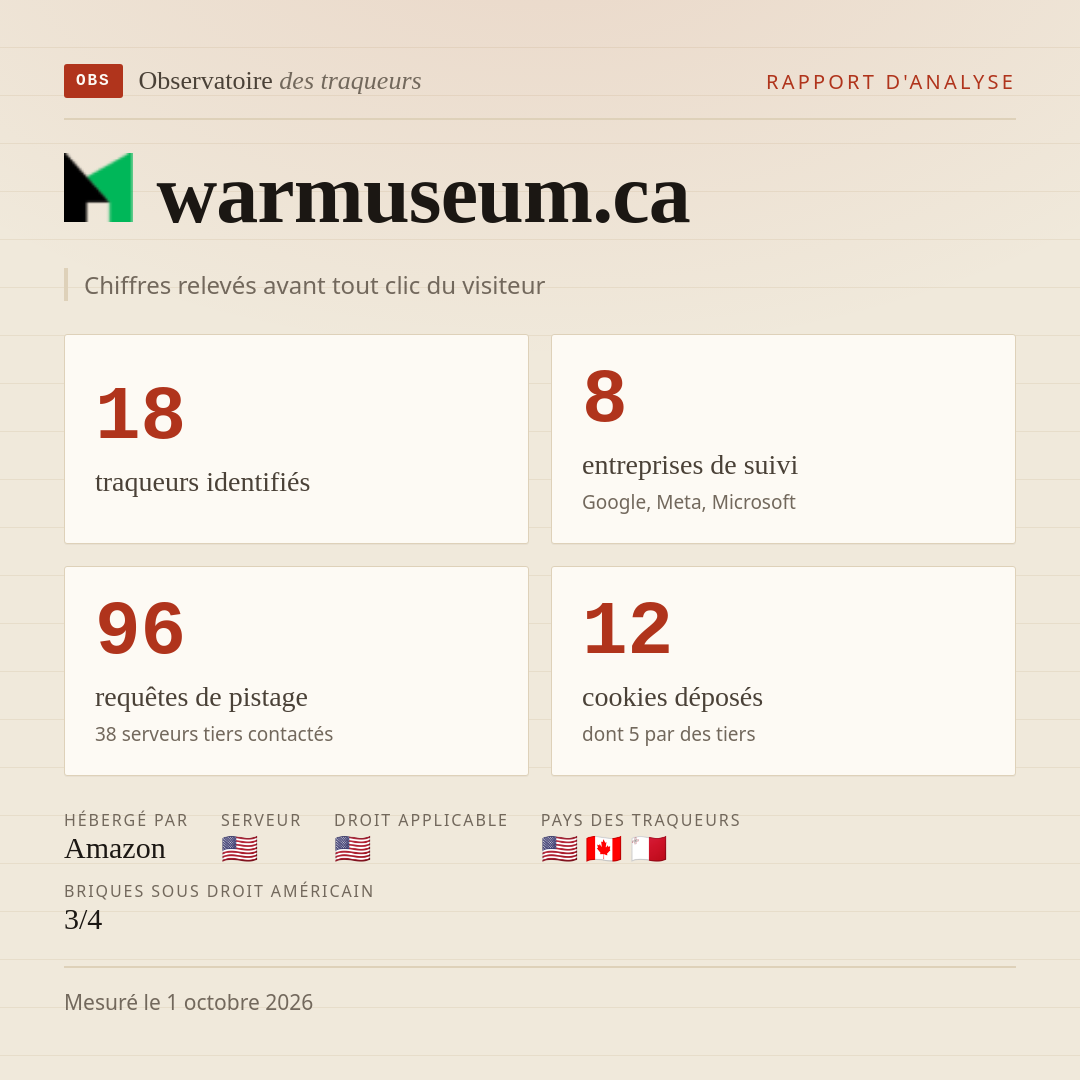Open the Observatoire des traqueurs title

[280, 81]
